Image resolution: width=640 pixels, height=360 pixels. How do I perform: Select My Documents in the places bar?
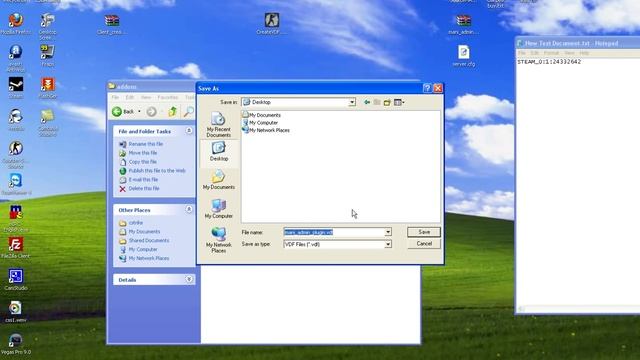pos(219,180)
